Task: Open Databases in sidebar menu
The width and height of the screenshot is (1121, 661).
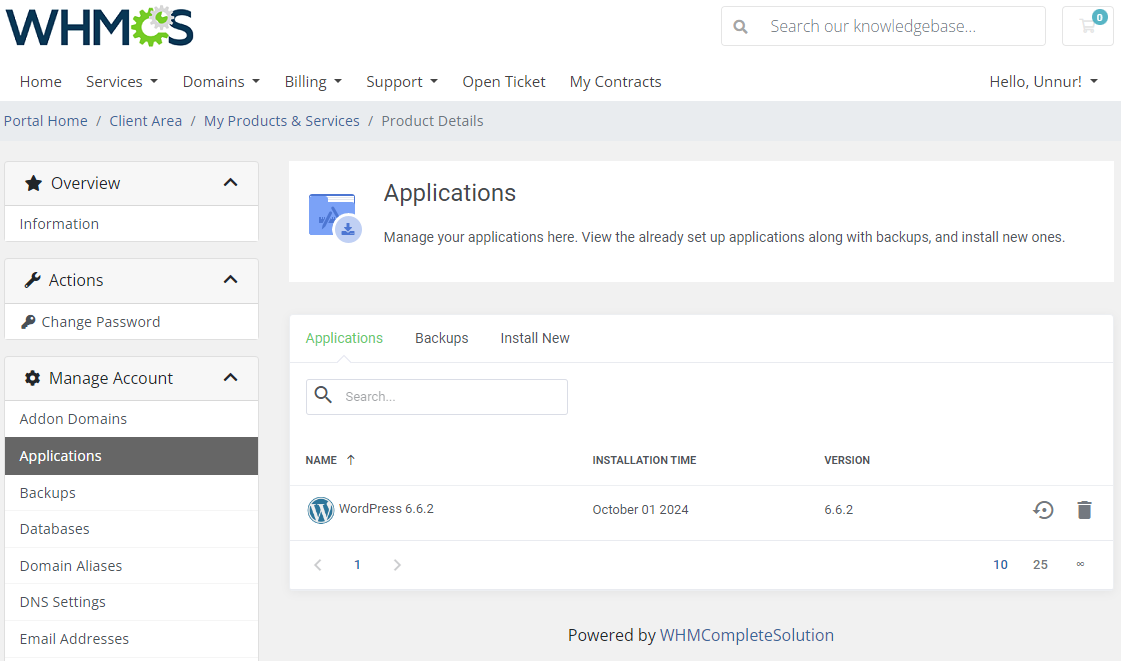Action: coord(132,529)
